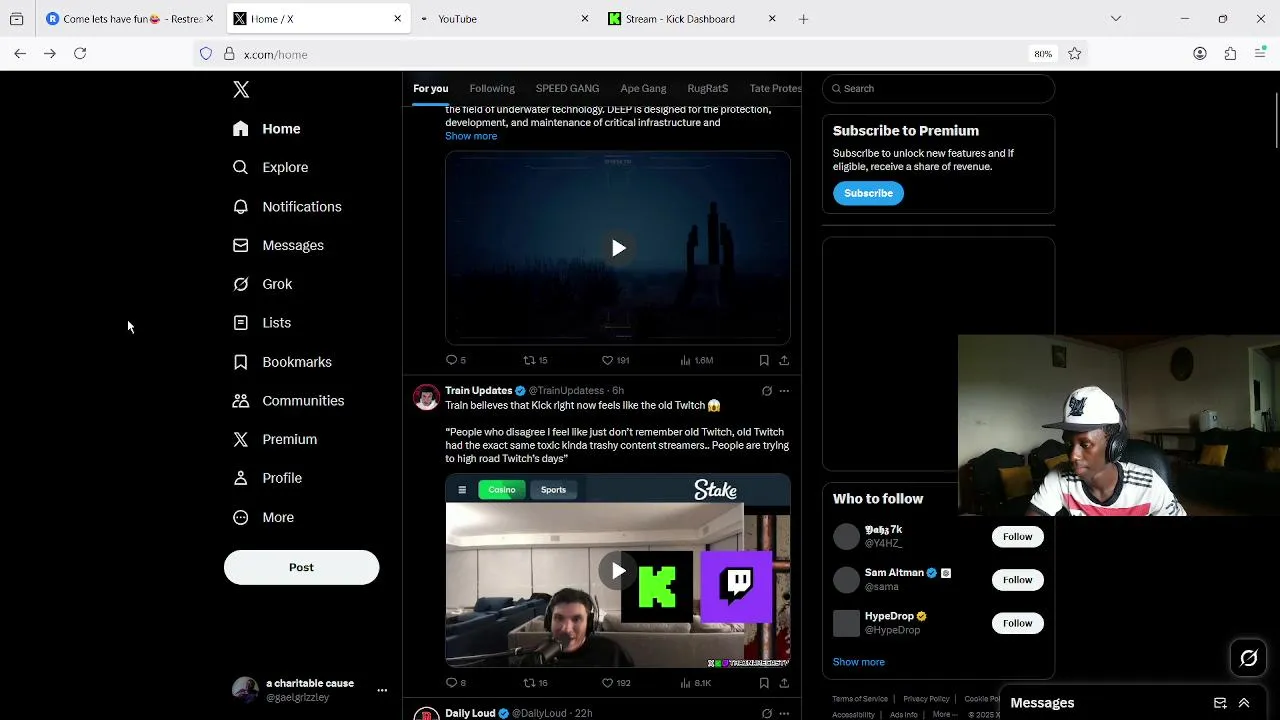Viewport: 1280px width, 720px height.
Task: Open Terms of Service link
Action: 860,699
